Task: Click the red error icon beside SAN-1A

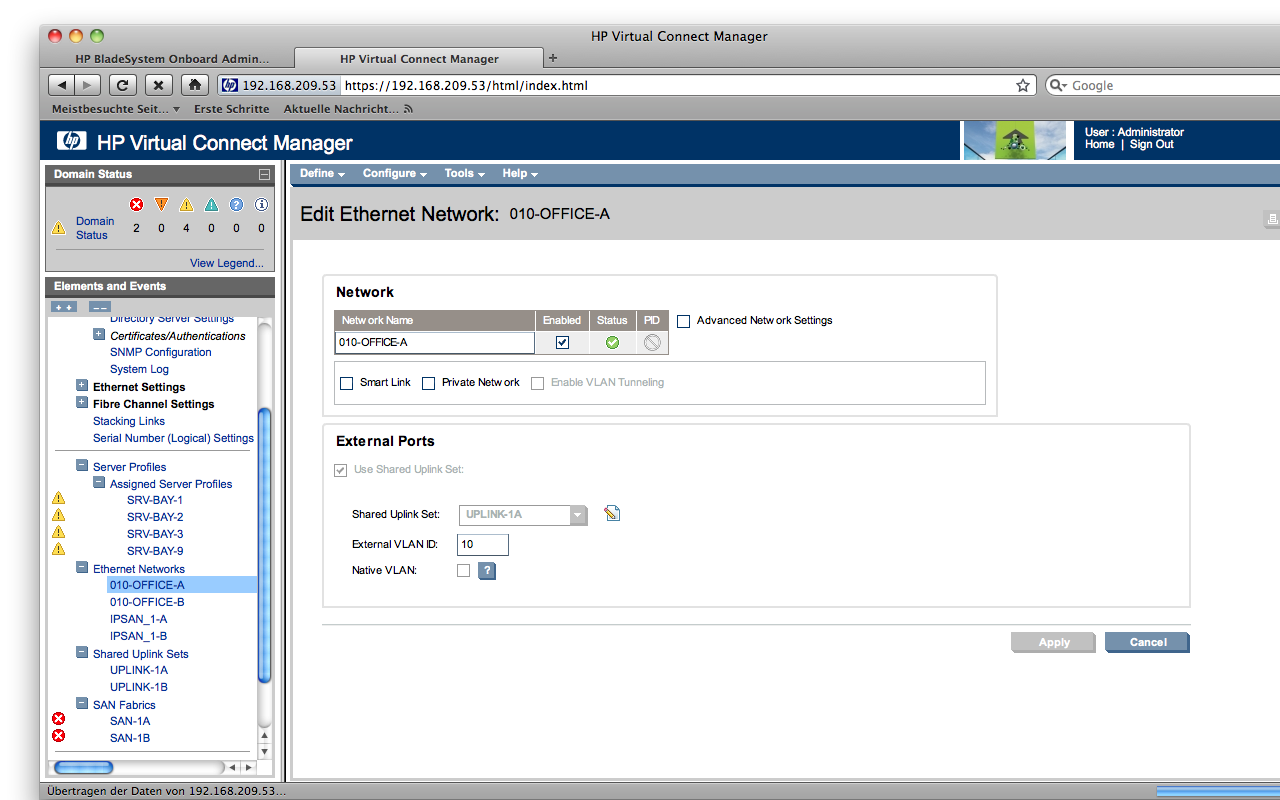Action: (58, 719)
